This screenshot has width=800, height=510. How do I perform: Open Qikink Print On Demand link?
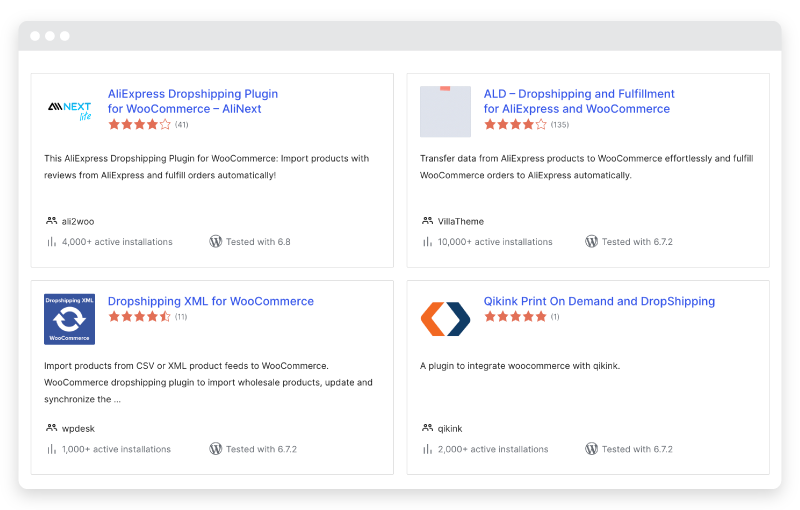pyautogui.click(x=599, y=301)
